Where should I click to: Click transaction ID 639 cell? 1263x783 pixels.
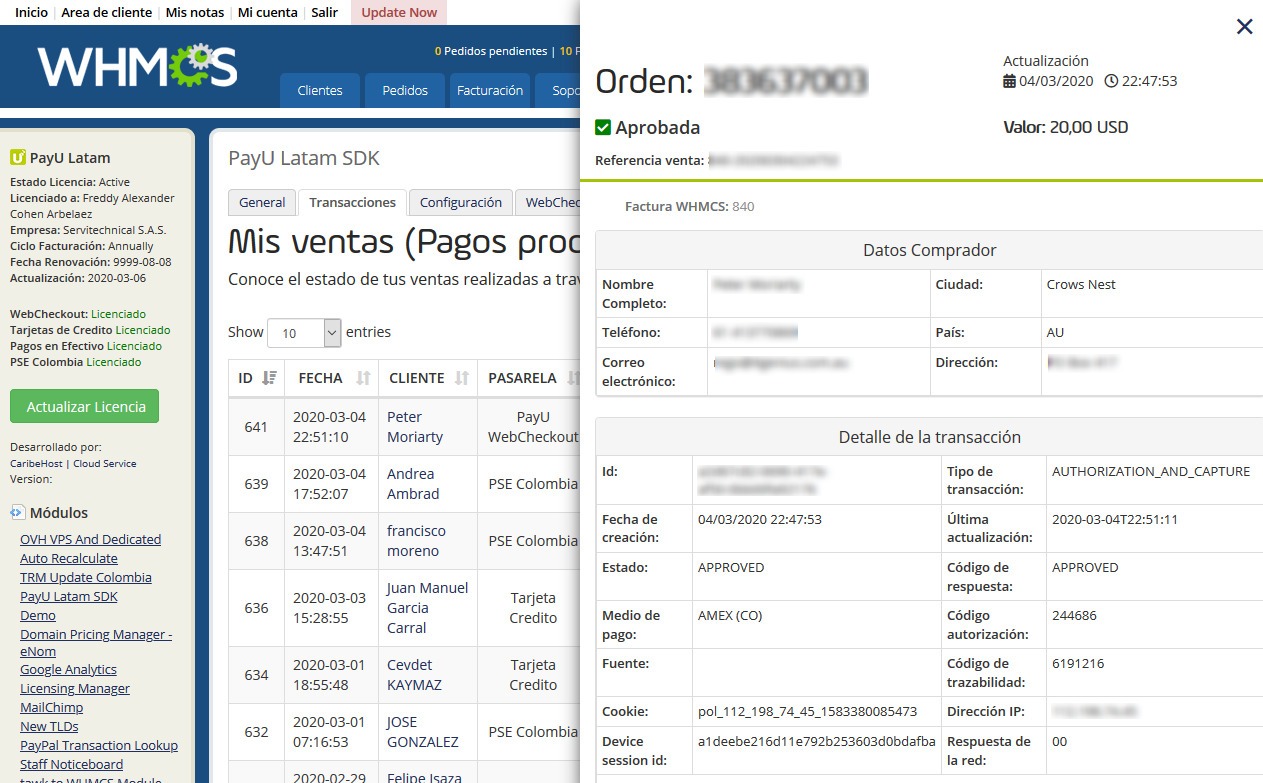point(256,484)
